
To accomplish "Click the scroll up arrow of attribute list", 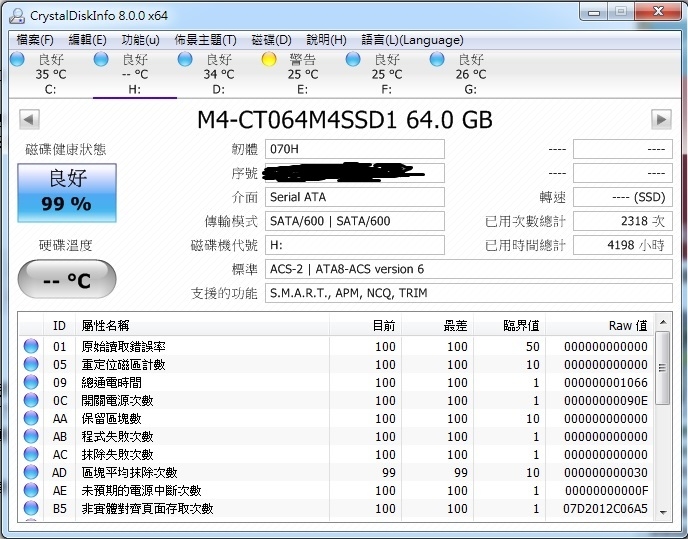I will (663, 322).
